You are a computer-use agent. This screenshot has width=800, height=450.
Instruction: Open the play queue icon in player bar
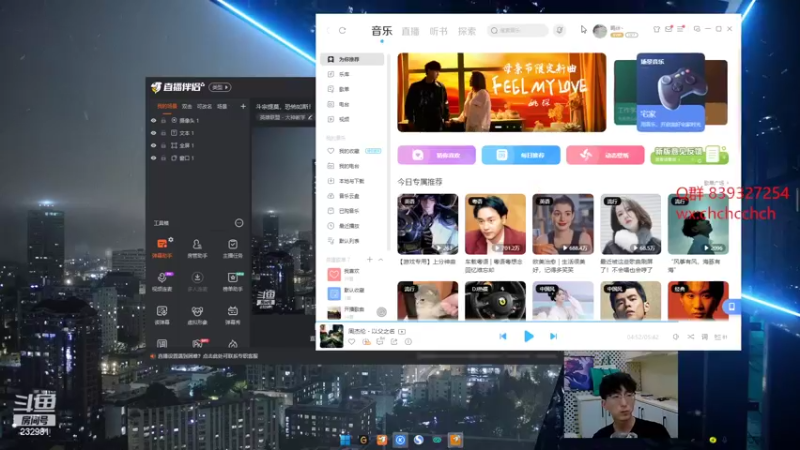(x=720, y=337)
